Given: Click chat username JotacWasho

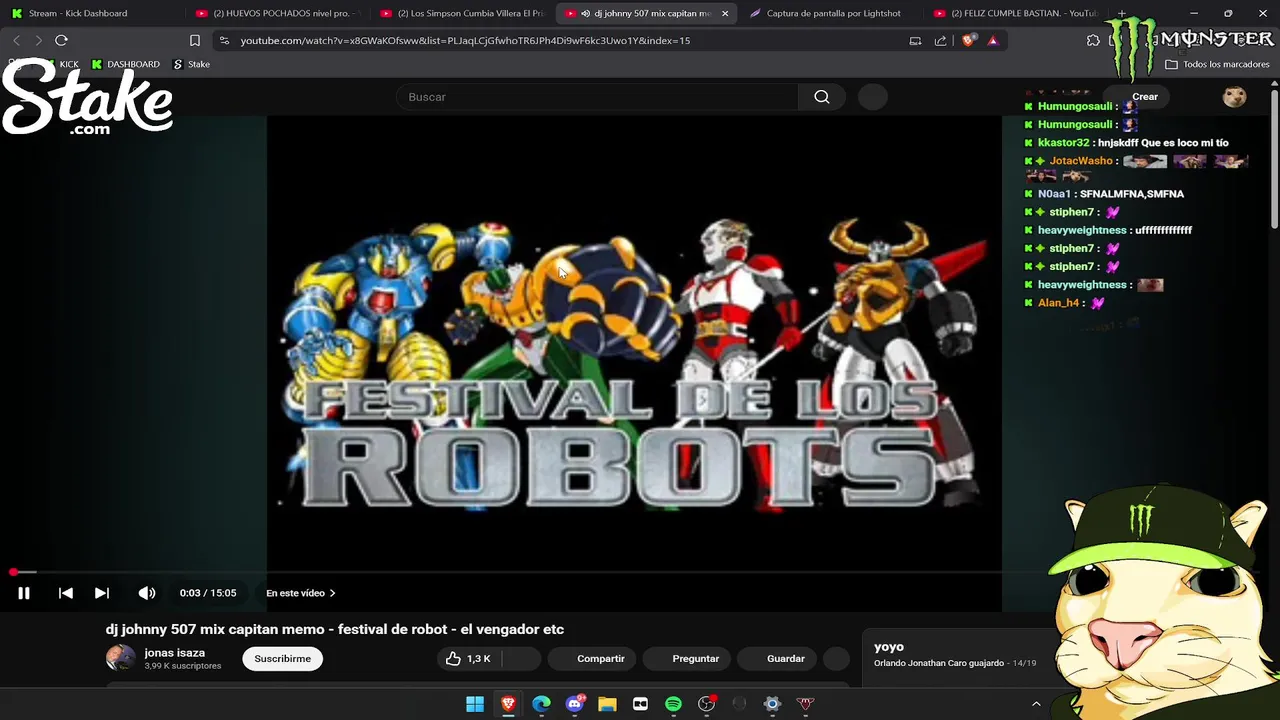Looking at the screenshot, I should (1081, 161).
